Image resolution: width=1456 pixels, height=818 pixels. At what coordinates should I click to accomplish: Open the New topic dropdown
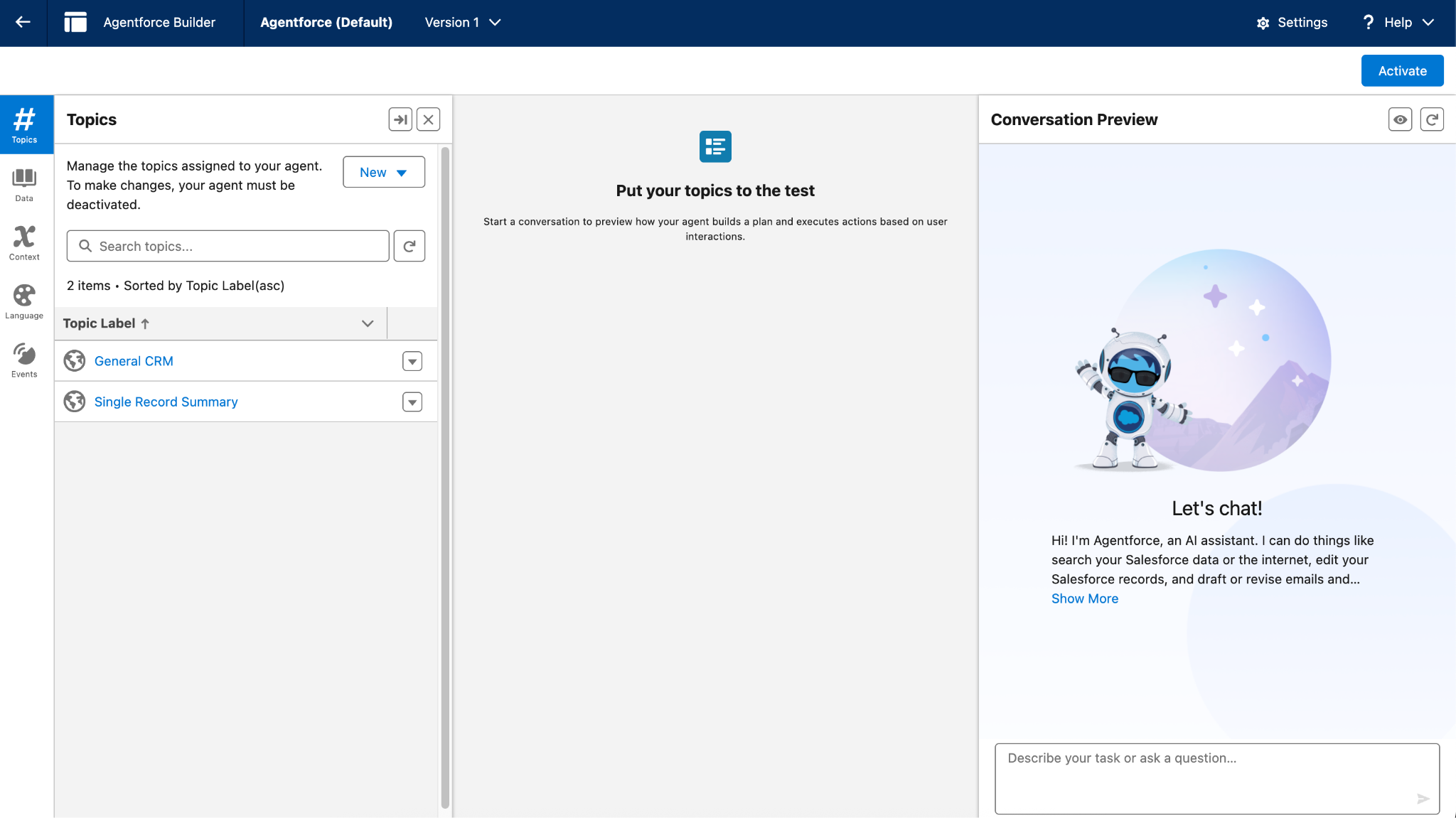[x=384, y=172]
